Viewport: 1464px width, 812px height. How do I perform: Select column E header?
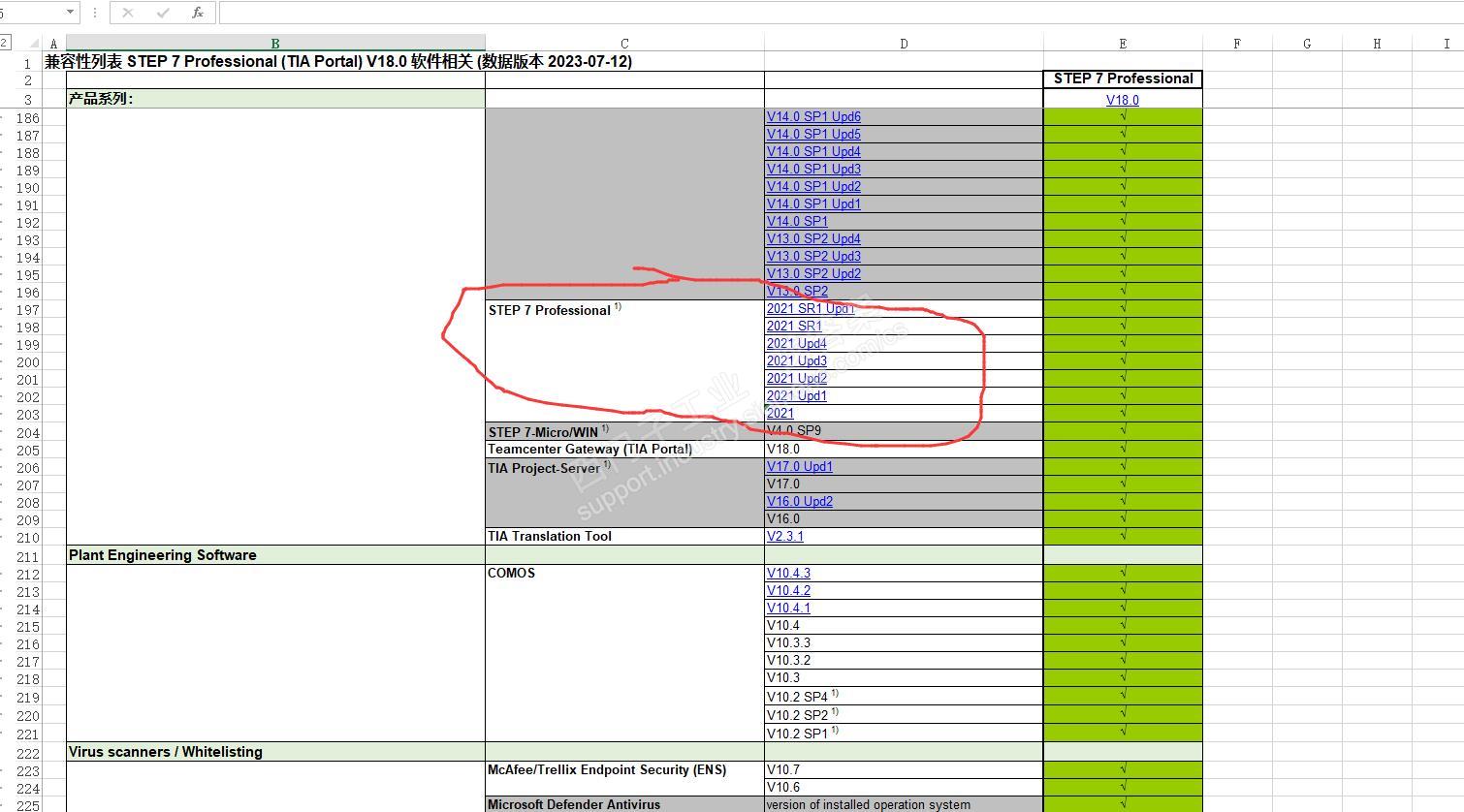[x=1123, y=44]
